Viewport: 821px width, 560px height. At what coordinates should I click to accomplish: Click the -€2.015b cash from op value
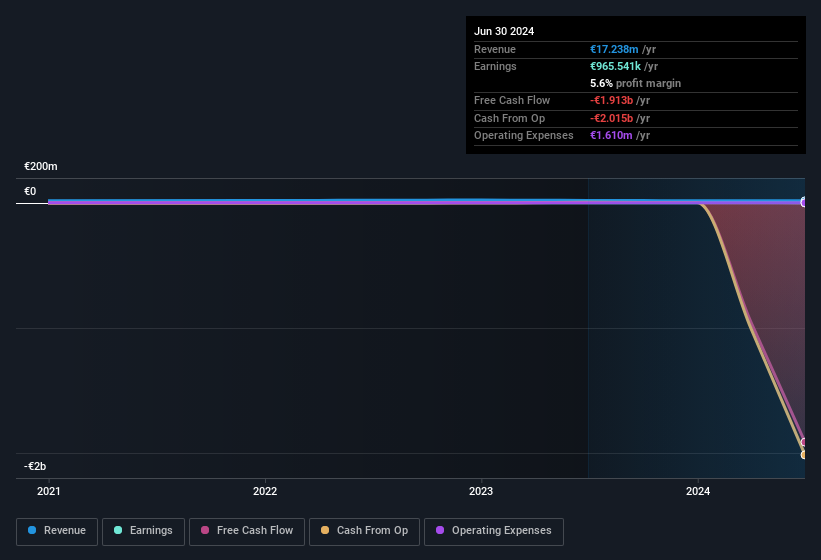point(612,118)
